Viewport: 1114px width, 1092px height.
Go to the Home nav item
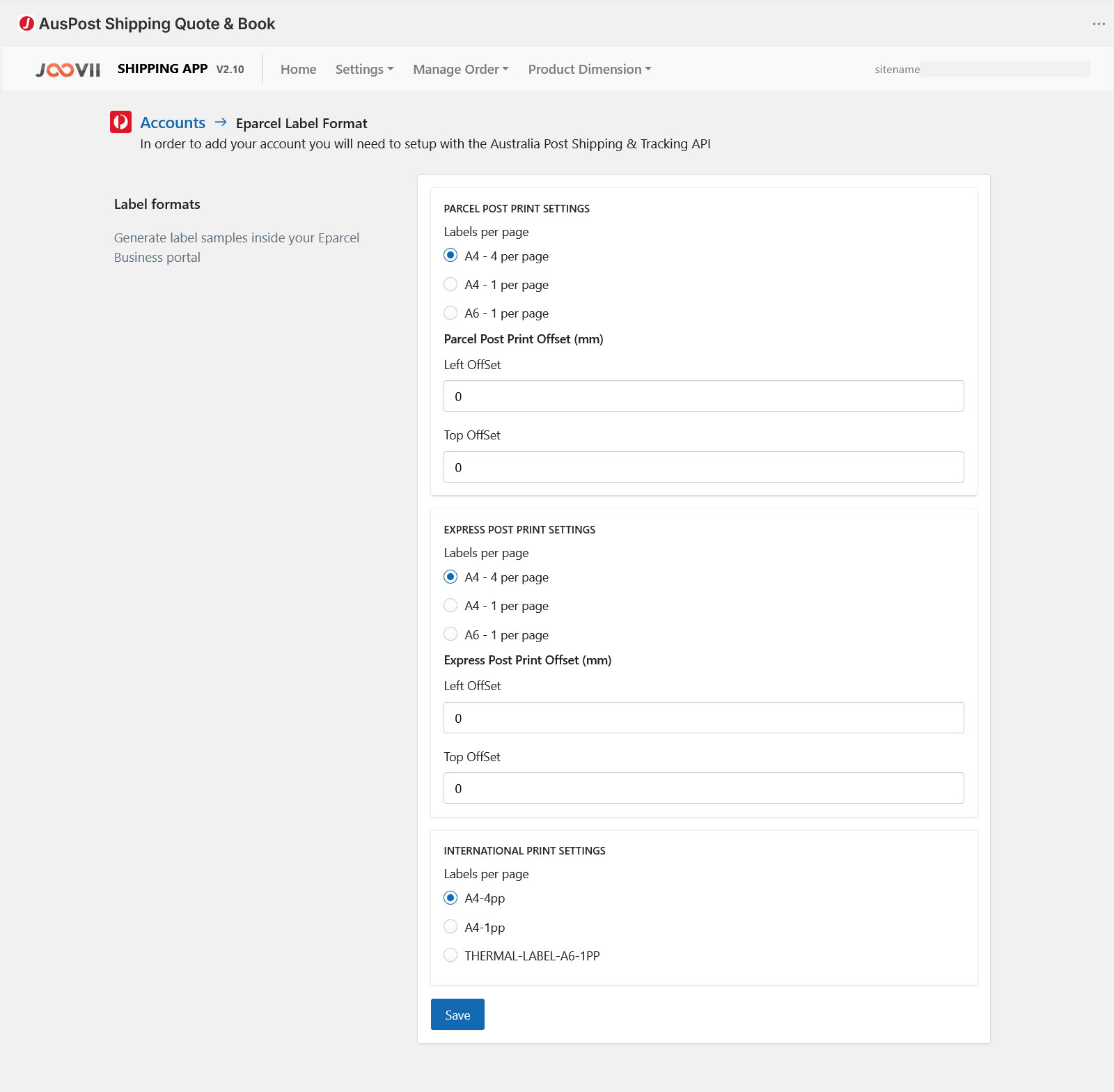coord(298,70)
